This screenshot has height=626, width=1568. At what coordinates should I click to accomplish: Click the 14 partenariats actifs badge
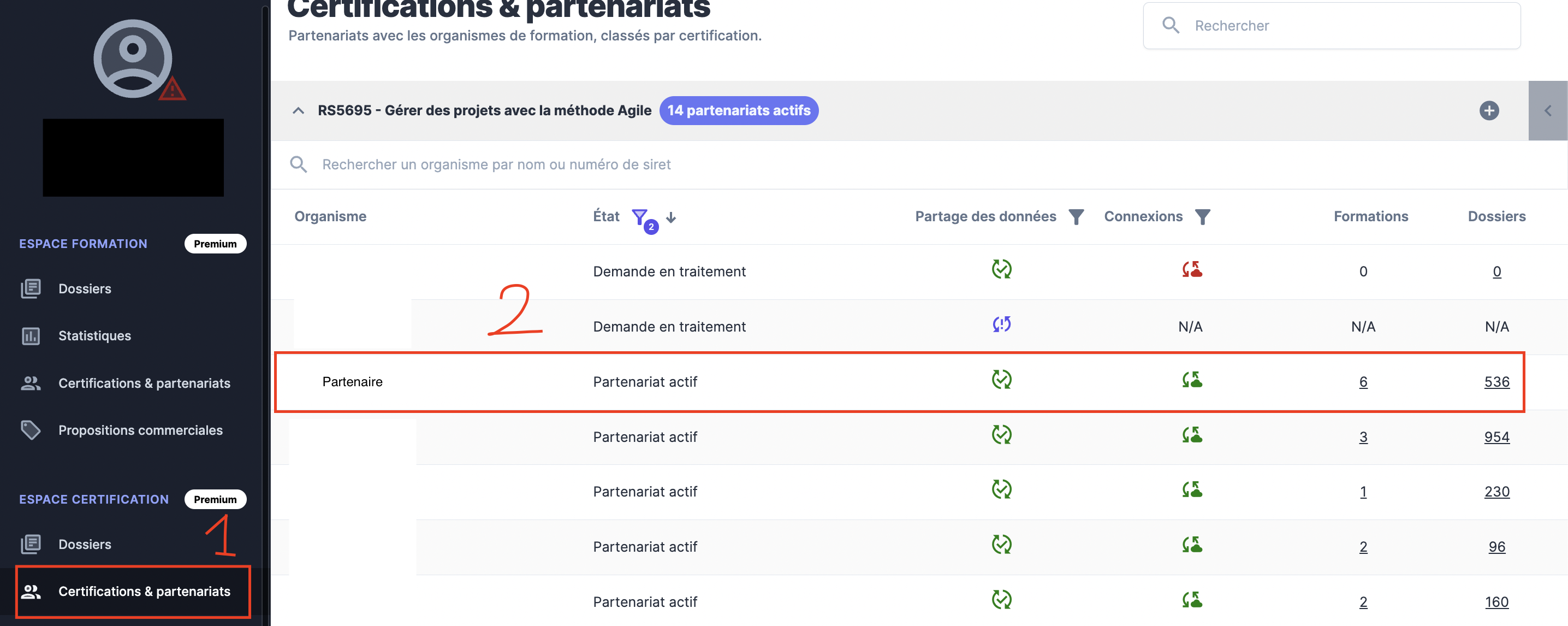click(738, 111)
